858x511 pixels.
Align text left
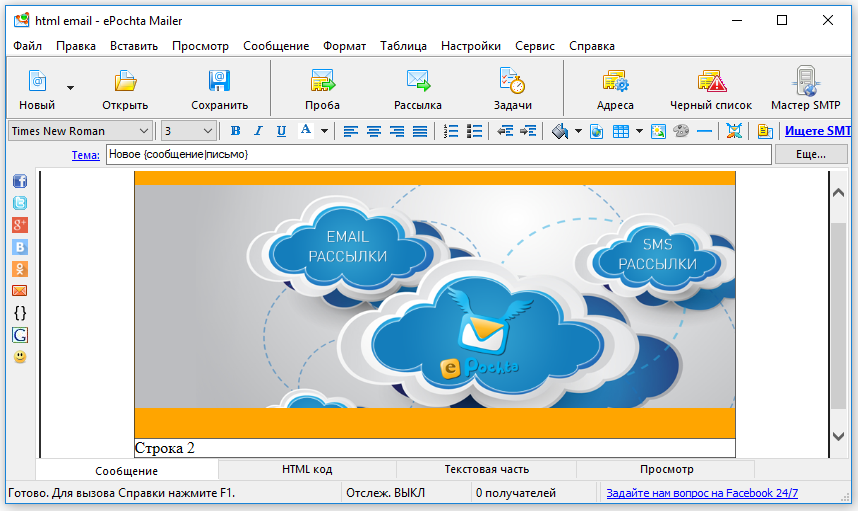click(351, 131)
